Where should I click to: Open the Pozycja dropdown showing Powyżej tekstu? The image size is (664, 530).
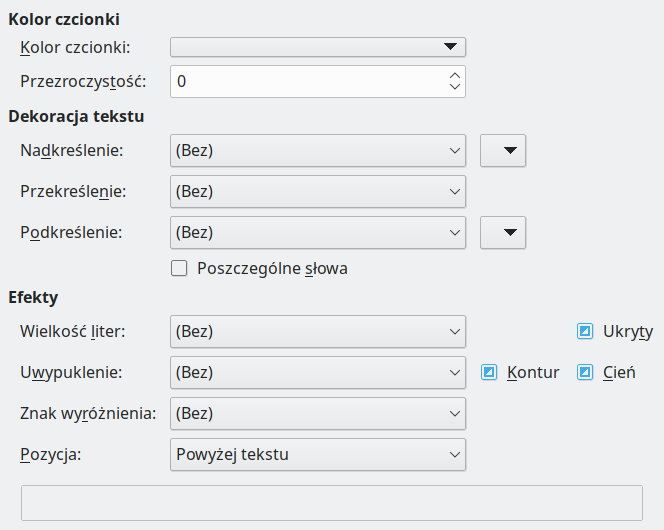[318, 454]
